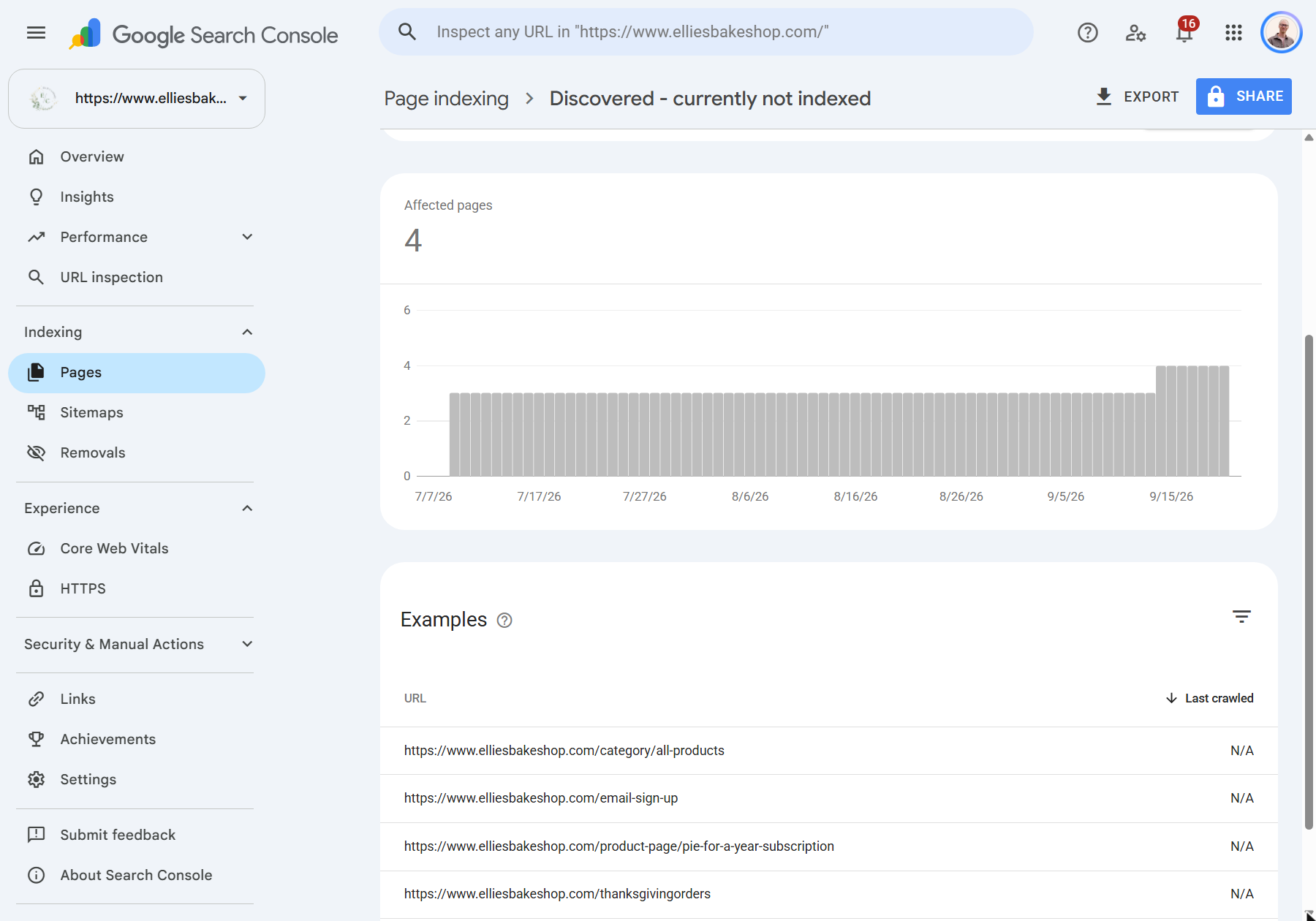Open Sitemaps report
Screen dimensions: 1316x921
pos(137,412)
